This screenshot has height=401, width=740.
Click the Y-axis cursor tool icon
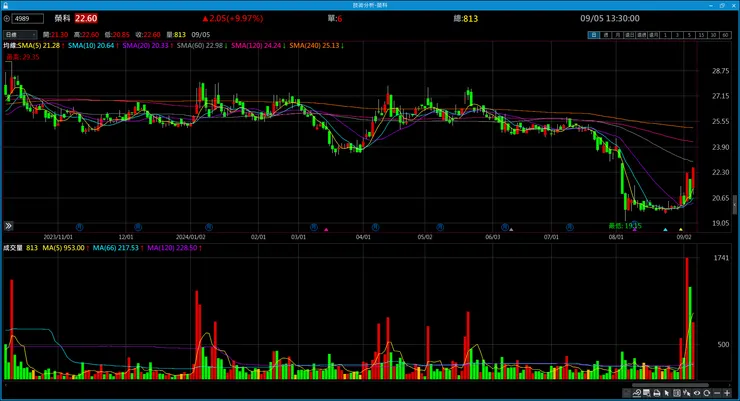click(x=687, y=393)
